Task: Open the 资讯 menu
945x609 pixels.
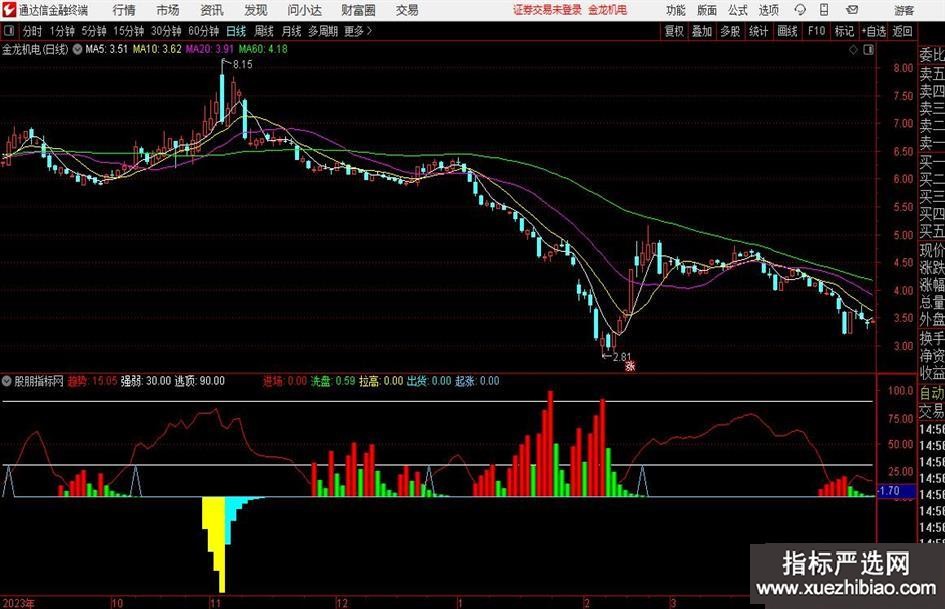Action: [212, 10]
